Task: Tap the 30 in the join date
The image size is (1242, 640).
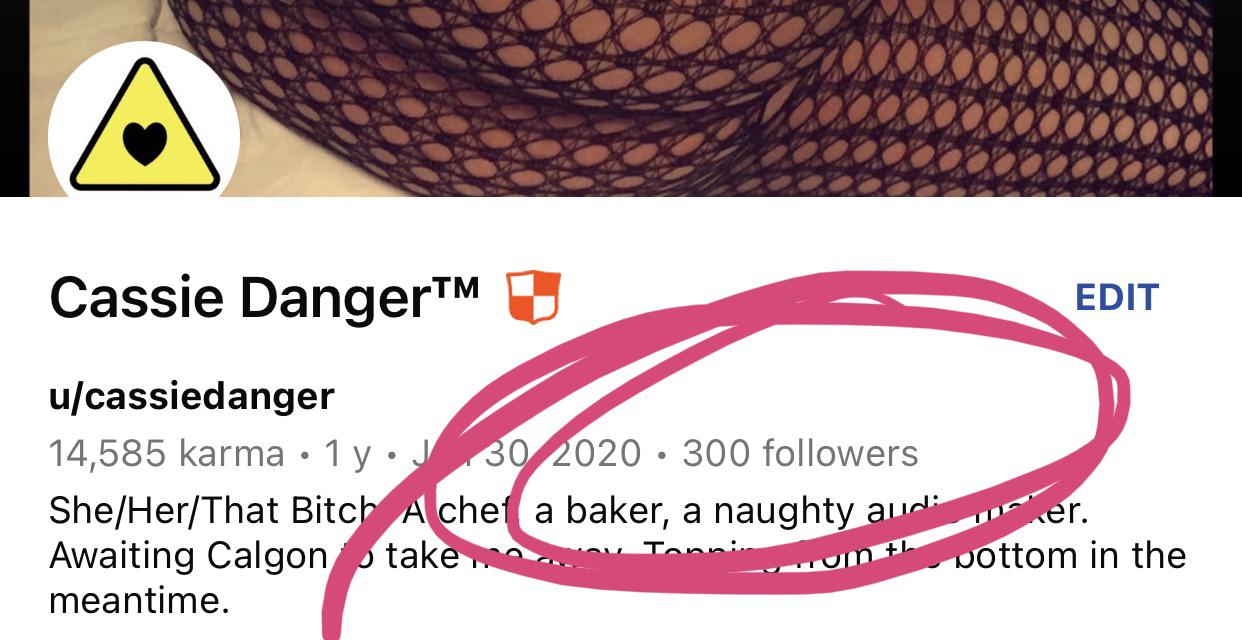Action: point(508,454)
